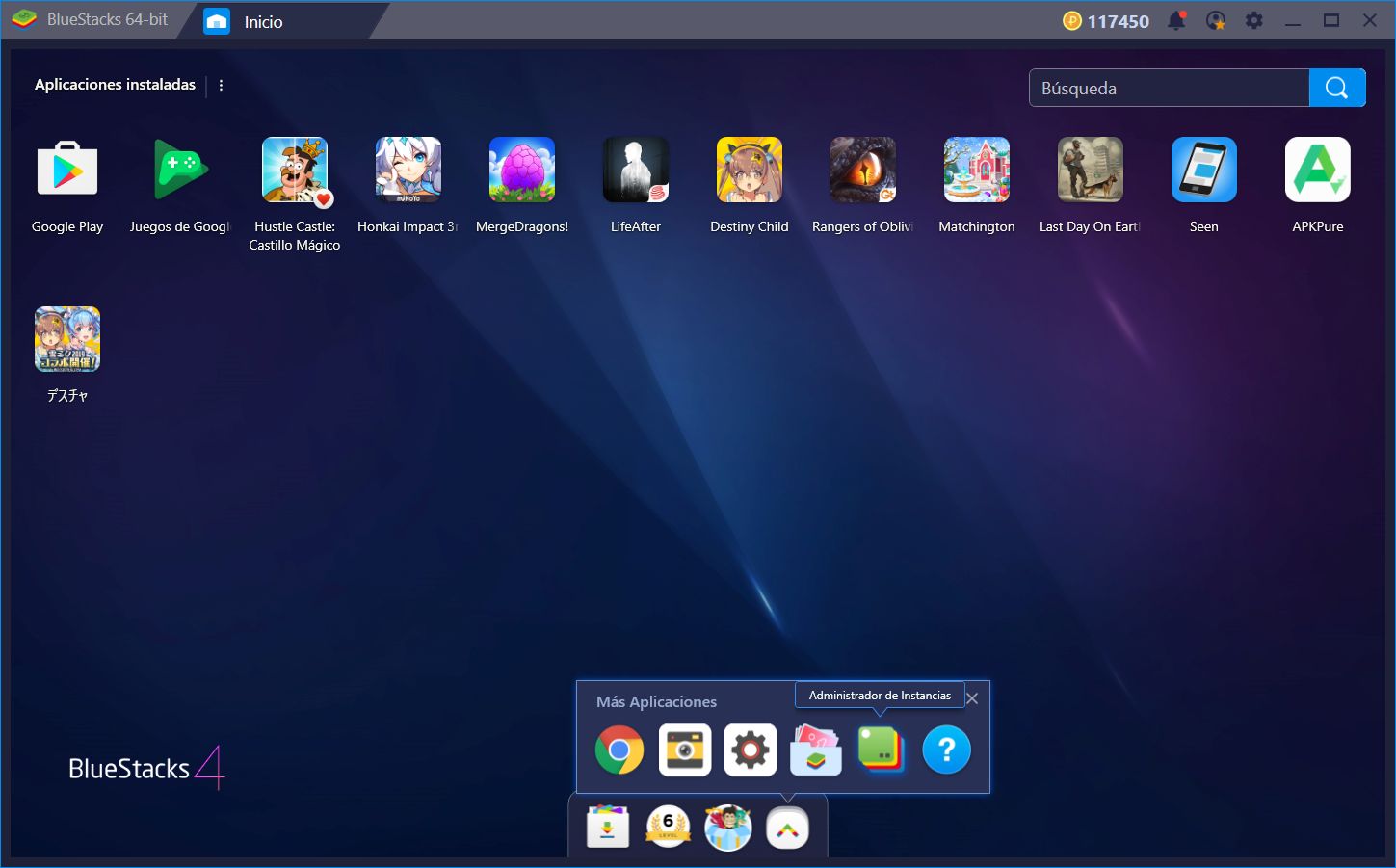This screenshot has height=868, width=1396.
Task: Open the Camera app in Más Aplicaciones
Action: pos(685,750)
